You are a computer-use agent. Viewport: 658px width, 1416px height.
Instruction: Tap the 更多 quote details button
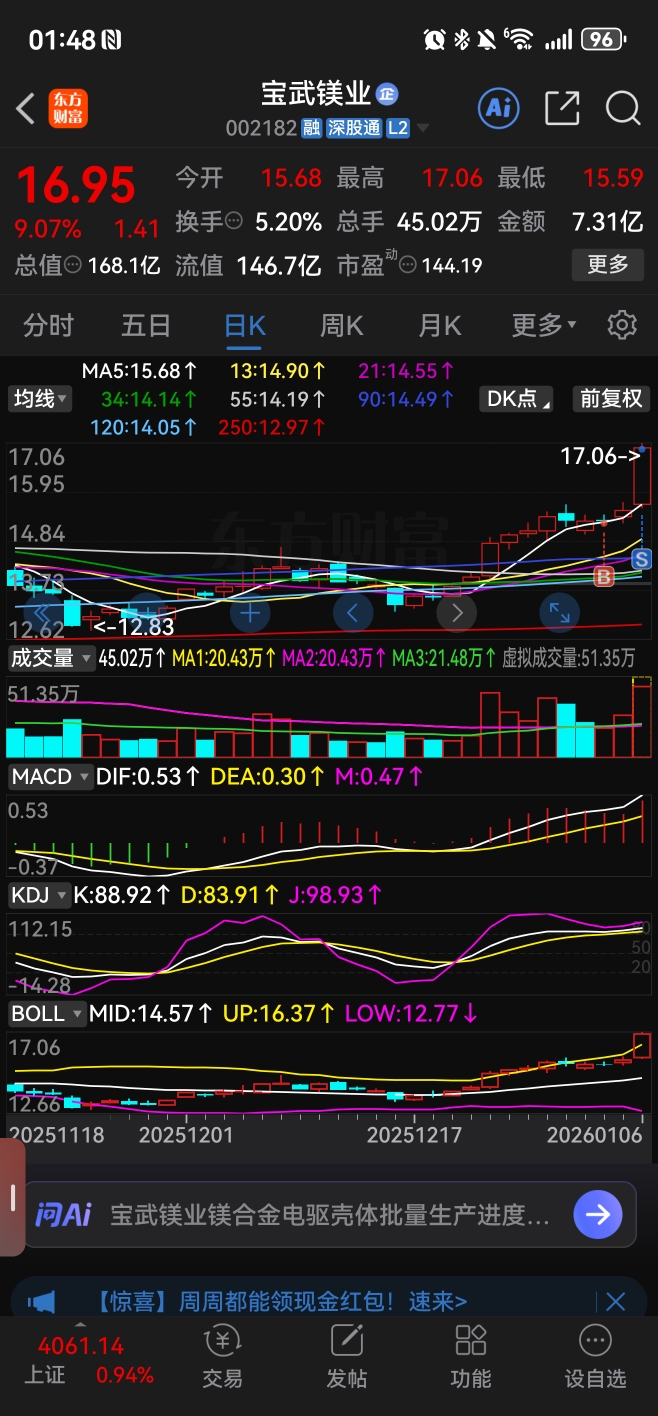[x=607, y=265]
